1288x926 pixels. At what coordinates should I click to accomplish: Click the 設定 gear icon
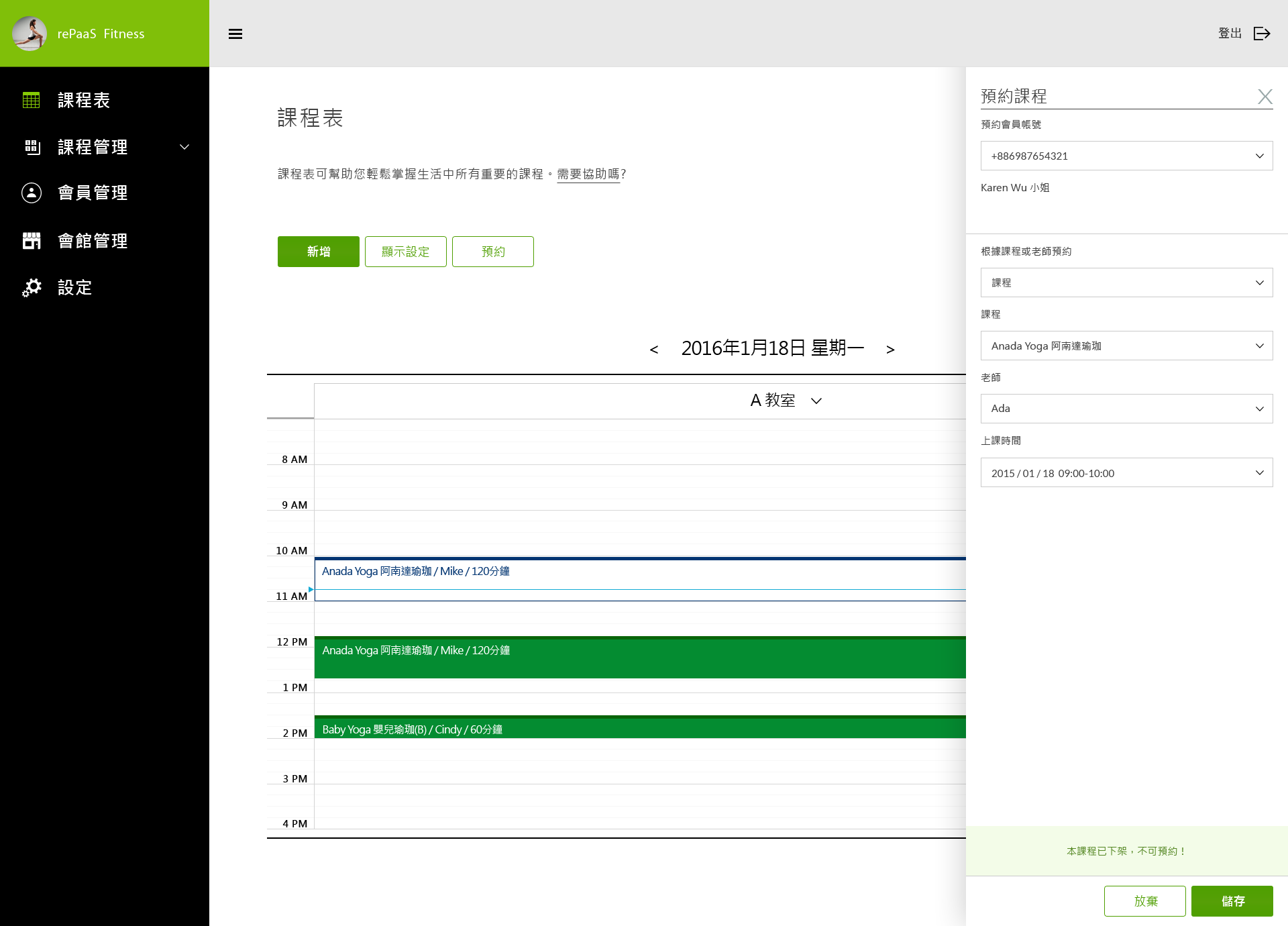point(32,288)
